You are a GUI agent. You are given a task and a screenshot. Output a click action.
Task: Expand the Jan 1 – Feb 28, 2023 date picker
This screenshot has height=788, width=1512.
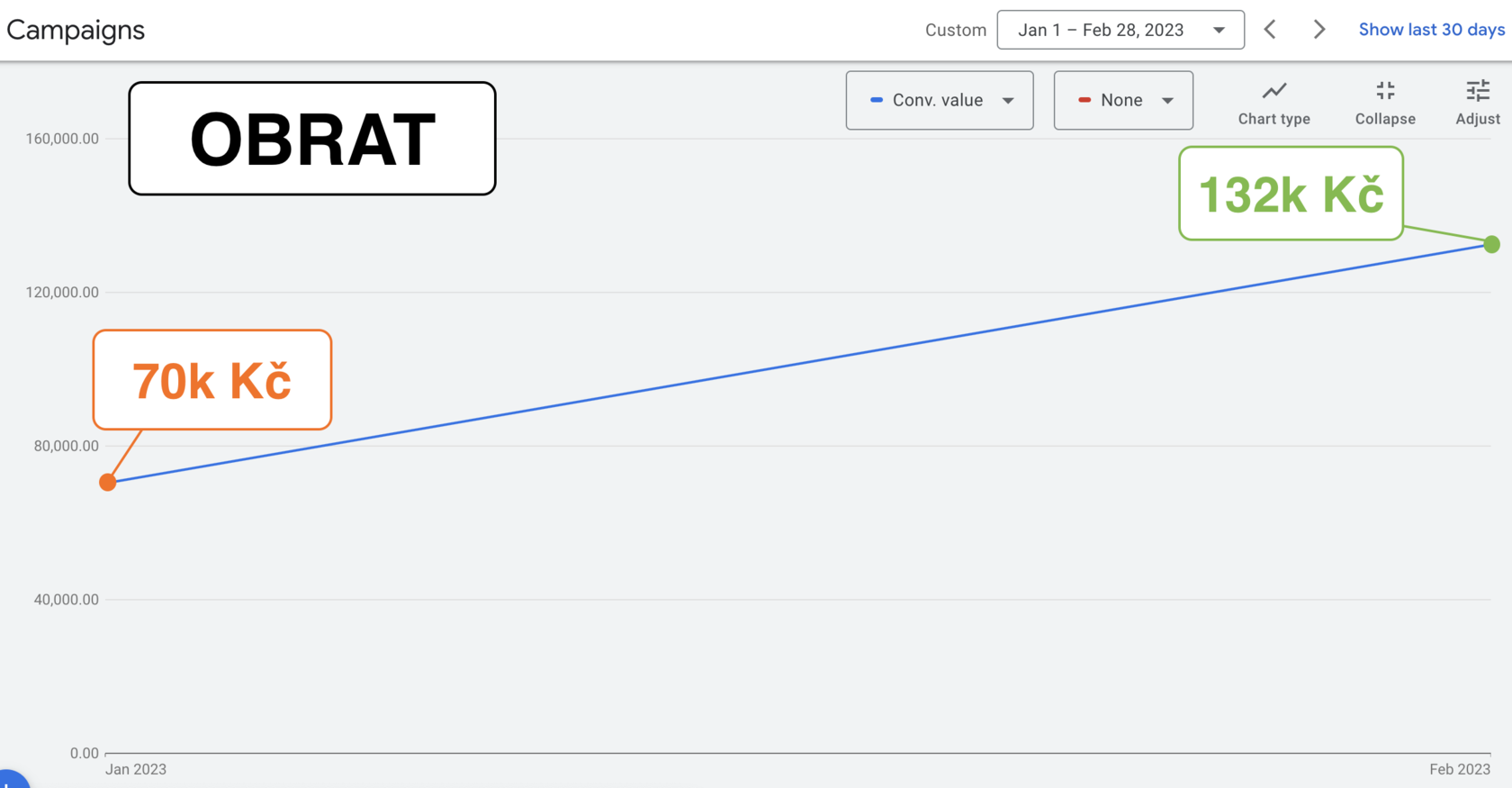[1120, 30]
